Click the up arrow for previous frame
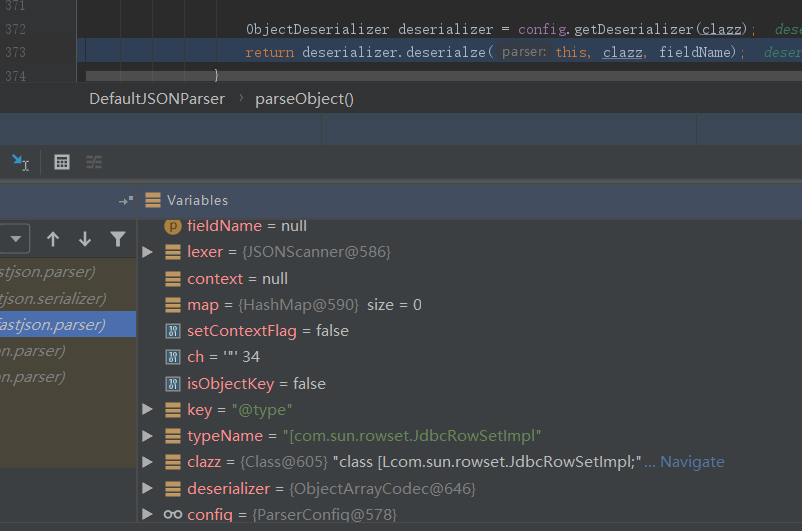This screenshot has height=531, width=802. tap(53, 239)
